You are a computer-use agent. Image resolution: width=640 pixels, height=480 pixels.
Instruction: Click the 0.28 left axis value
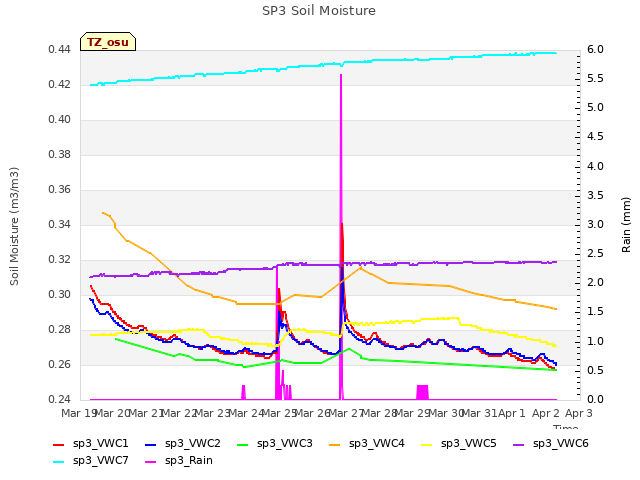click(60, 330)
